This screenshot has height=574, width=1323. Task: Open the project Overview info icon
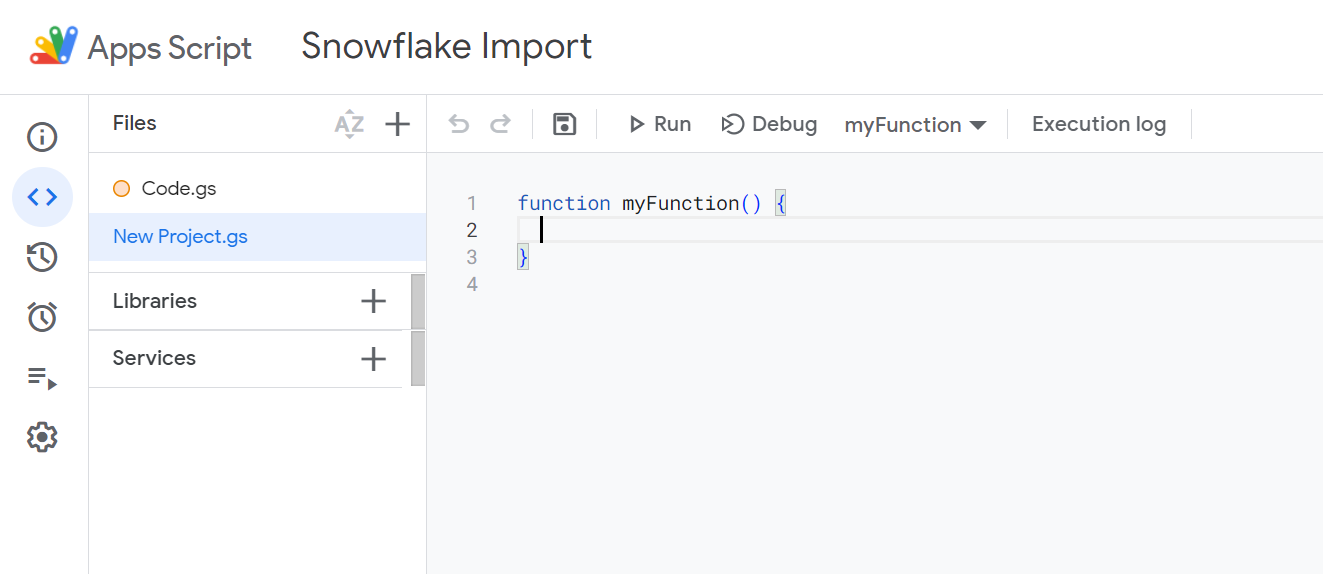[42, 137]
